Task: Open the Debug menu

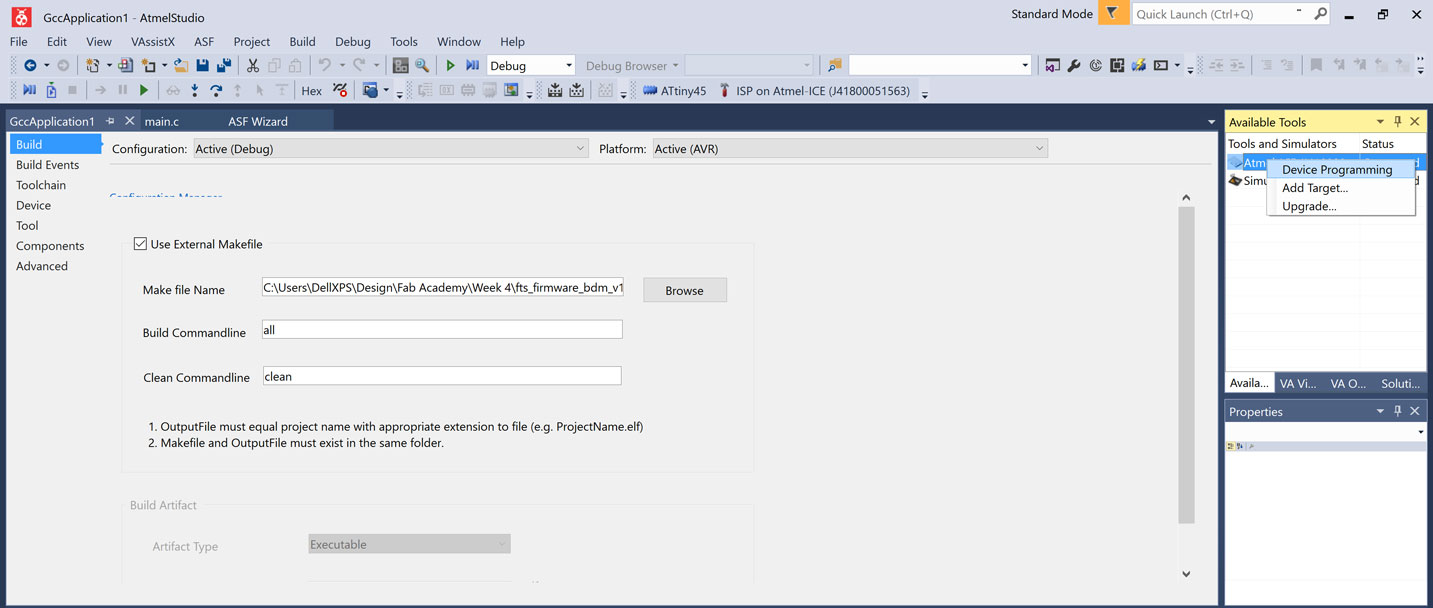Action: (x=353, y=42)
